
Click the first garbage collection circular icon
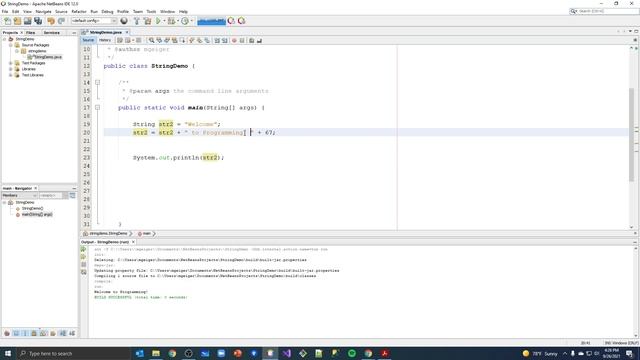(x=231, y=21)
